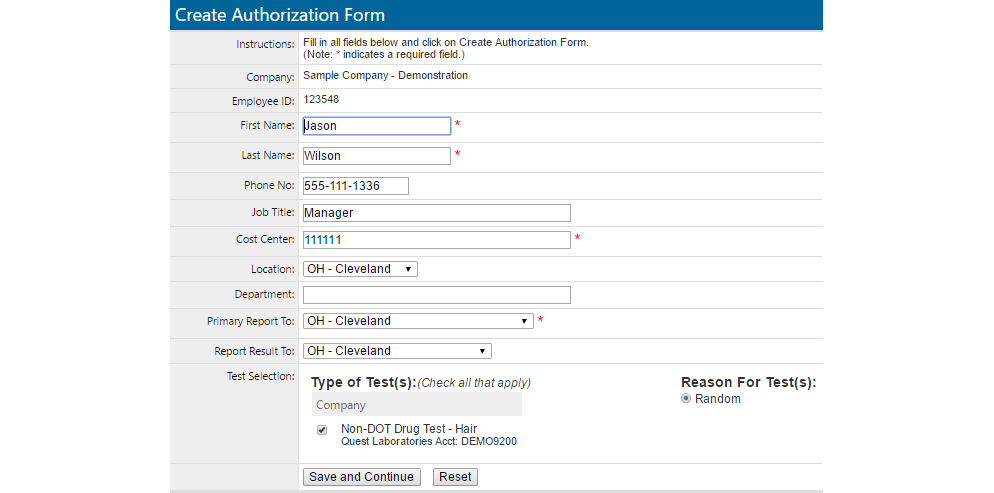The image size is (994, 493).
Task: Open the Location dropdown
Action: pos(360,269)
